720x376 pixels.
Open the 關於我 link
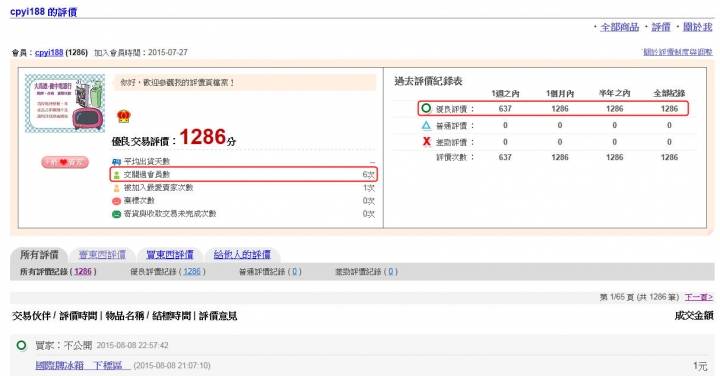click(x=697, y=27)
